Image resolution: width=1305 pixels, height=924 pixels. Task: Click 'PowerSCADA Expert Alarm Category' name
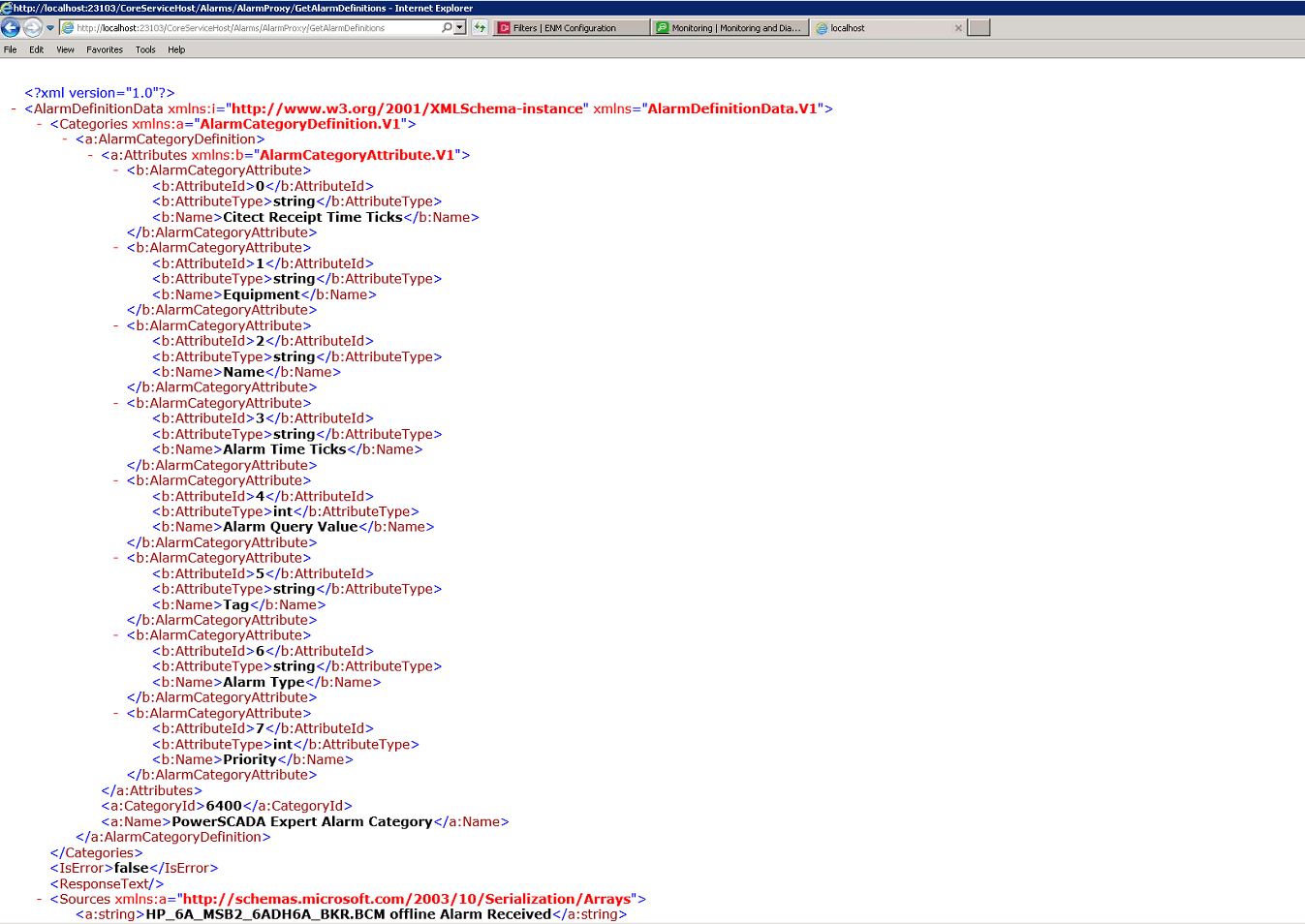302,821
